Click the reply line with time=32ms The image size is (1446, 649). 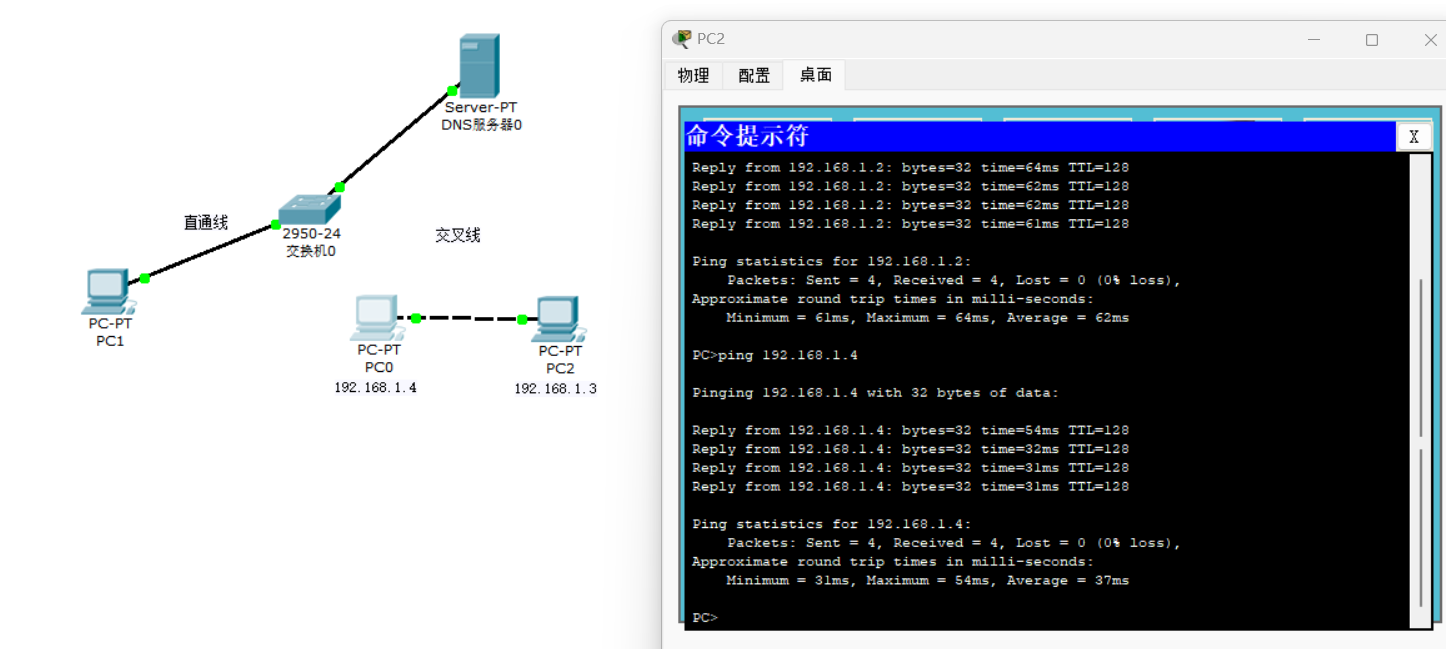coord(910,449)
